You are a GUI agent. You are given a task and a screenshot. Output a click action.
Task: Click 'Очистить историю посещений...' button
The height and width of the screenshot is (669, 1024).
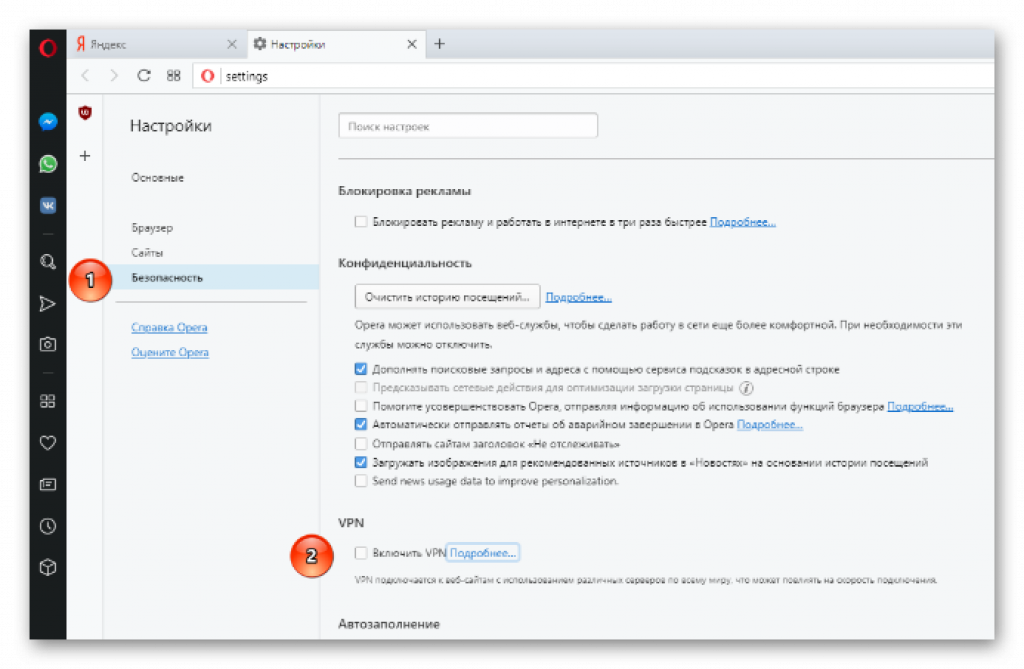click(447, 297)
